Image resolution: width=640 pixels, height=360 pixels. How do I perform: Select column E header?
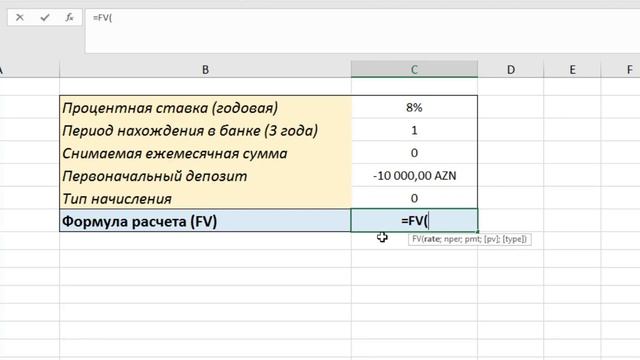pyautogui.click(x=572, y=70)
